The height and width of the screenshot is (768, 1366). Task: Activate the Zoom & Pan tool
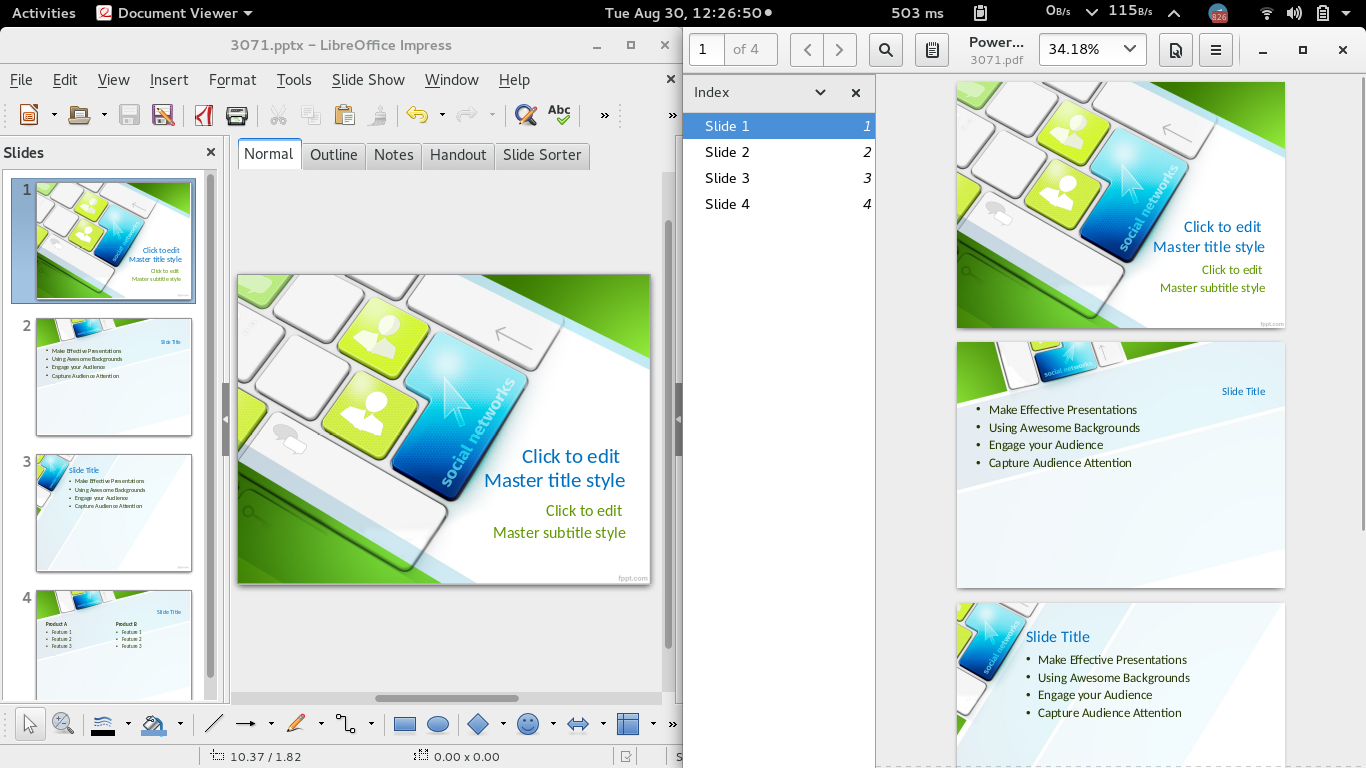[x=62, y=723]
